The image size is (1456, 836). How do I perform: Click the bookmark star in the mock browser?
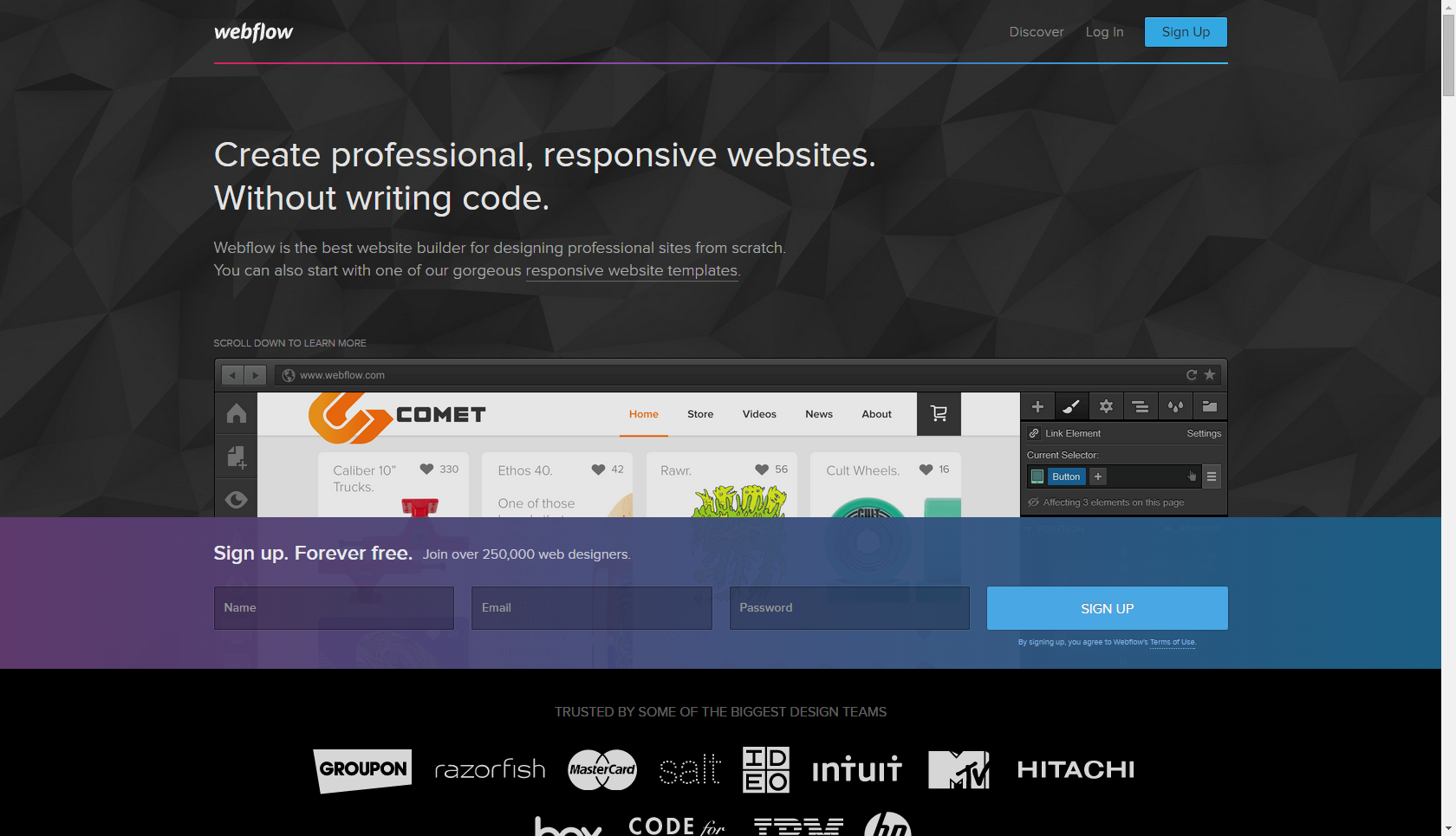pos(1210,375)
